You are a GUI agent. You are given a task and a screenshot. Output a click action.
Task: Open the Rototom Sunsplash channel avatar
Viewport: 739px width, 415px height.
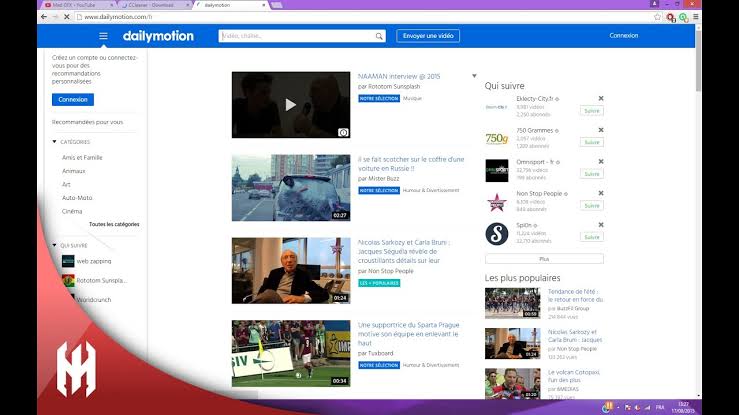68,280
